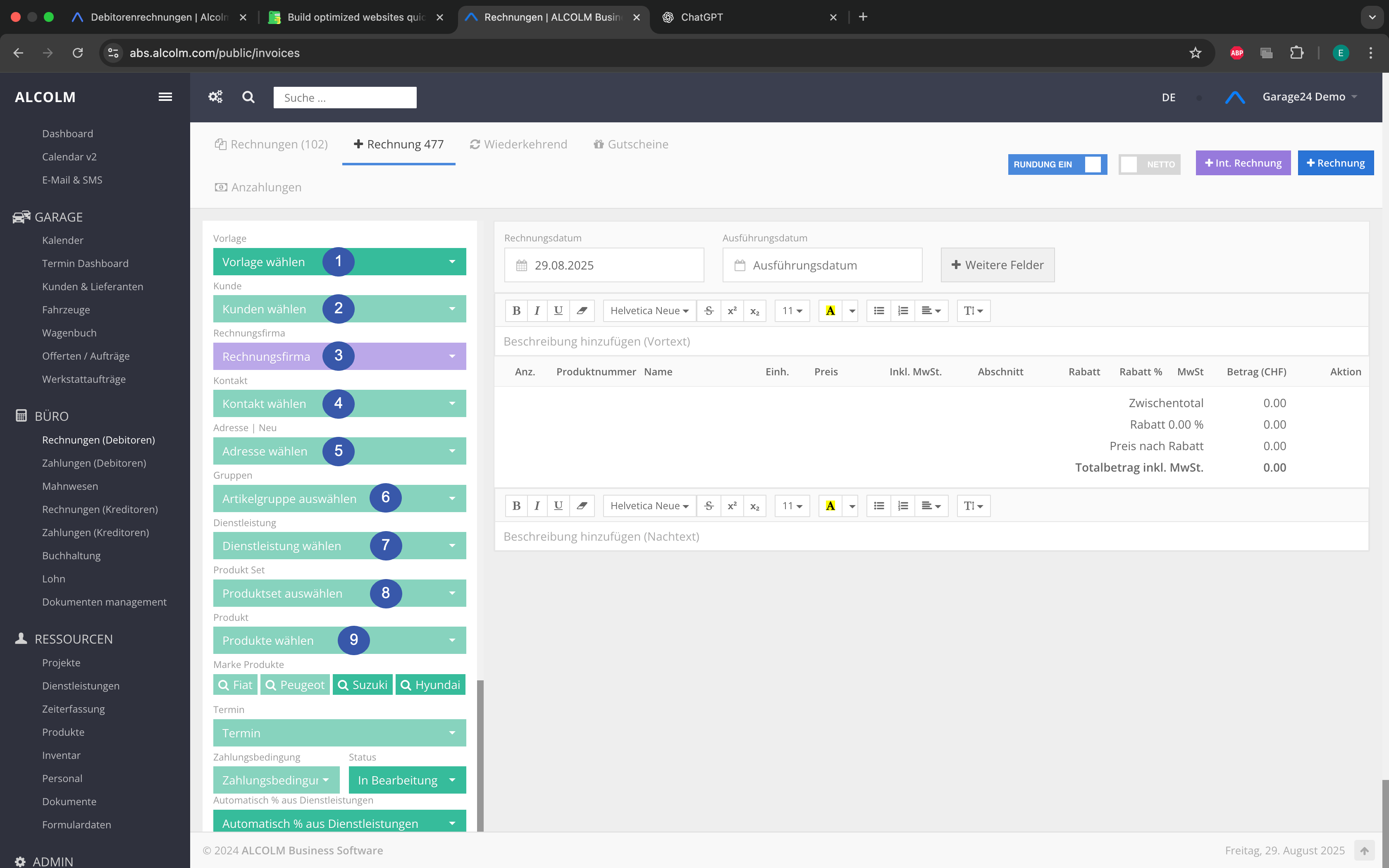1389x868 pixels.
Task: Toggle the sidebar hamburger menu icon
Action: coord(165,97)
